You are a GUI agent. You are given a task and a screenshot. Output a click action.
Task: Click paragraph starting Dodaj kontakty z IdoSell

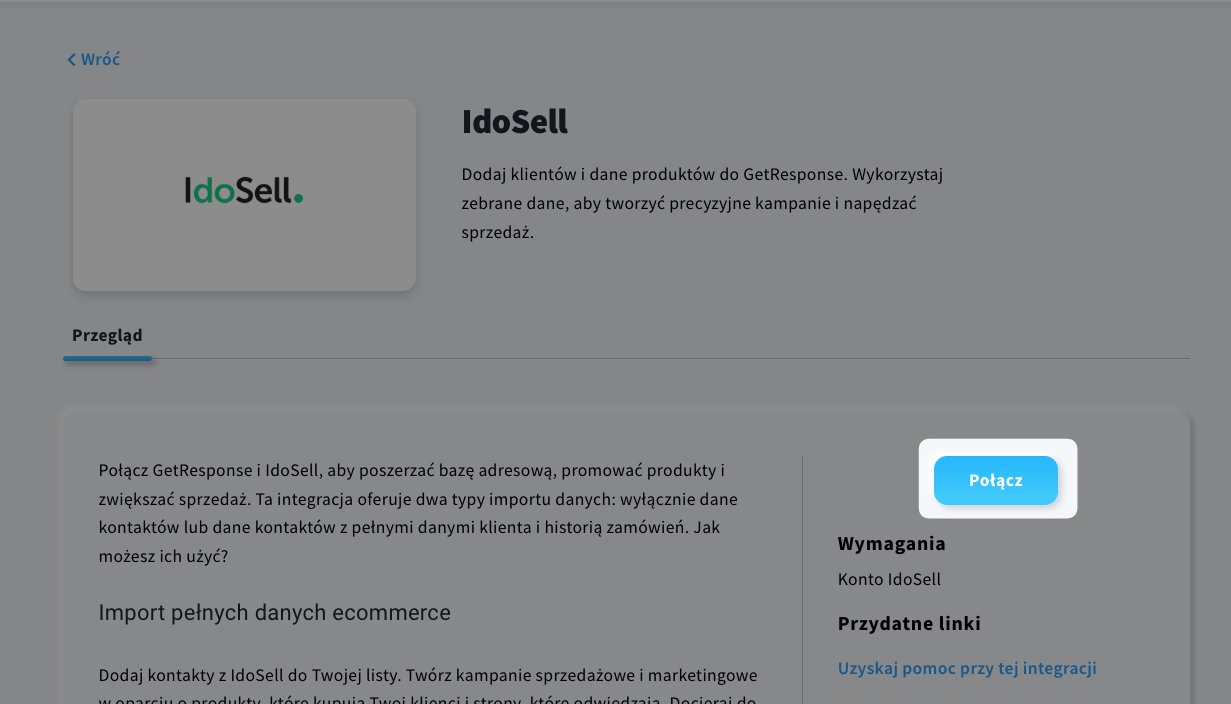point(428,687)
